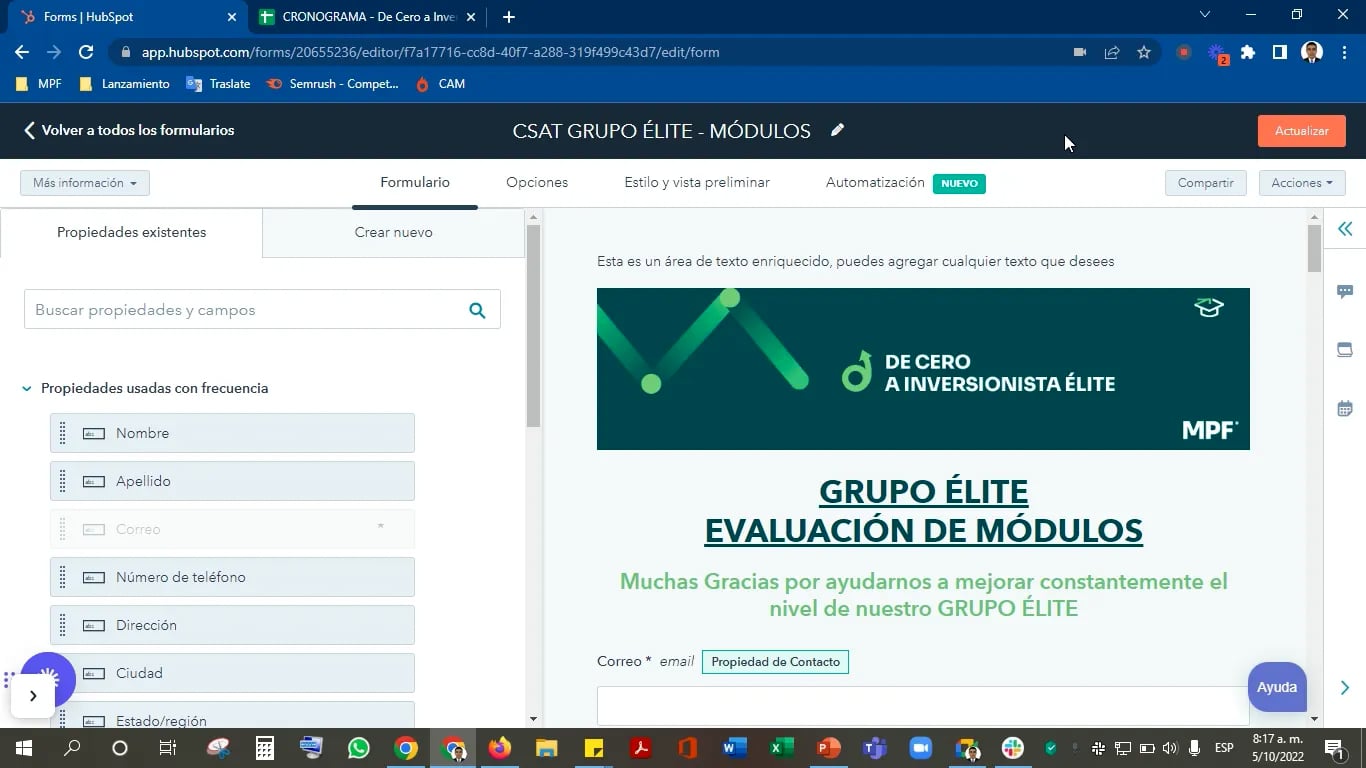Viewport: 1366px width, 768px height.
Task: Click the back chevron beside Volver a todos
Action: pyautogui.click(x=29, y=130)
